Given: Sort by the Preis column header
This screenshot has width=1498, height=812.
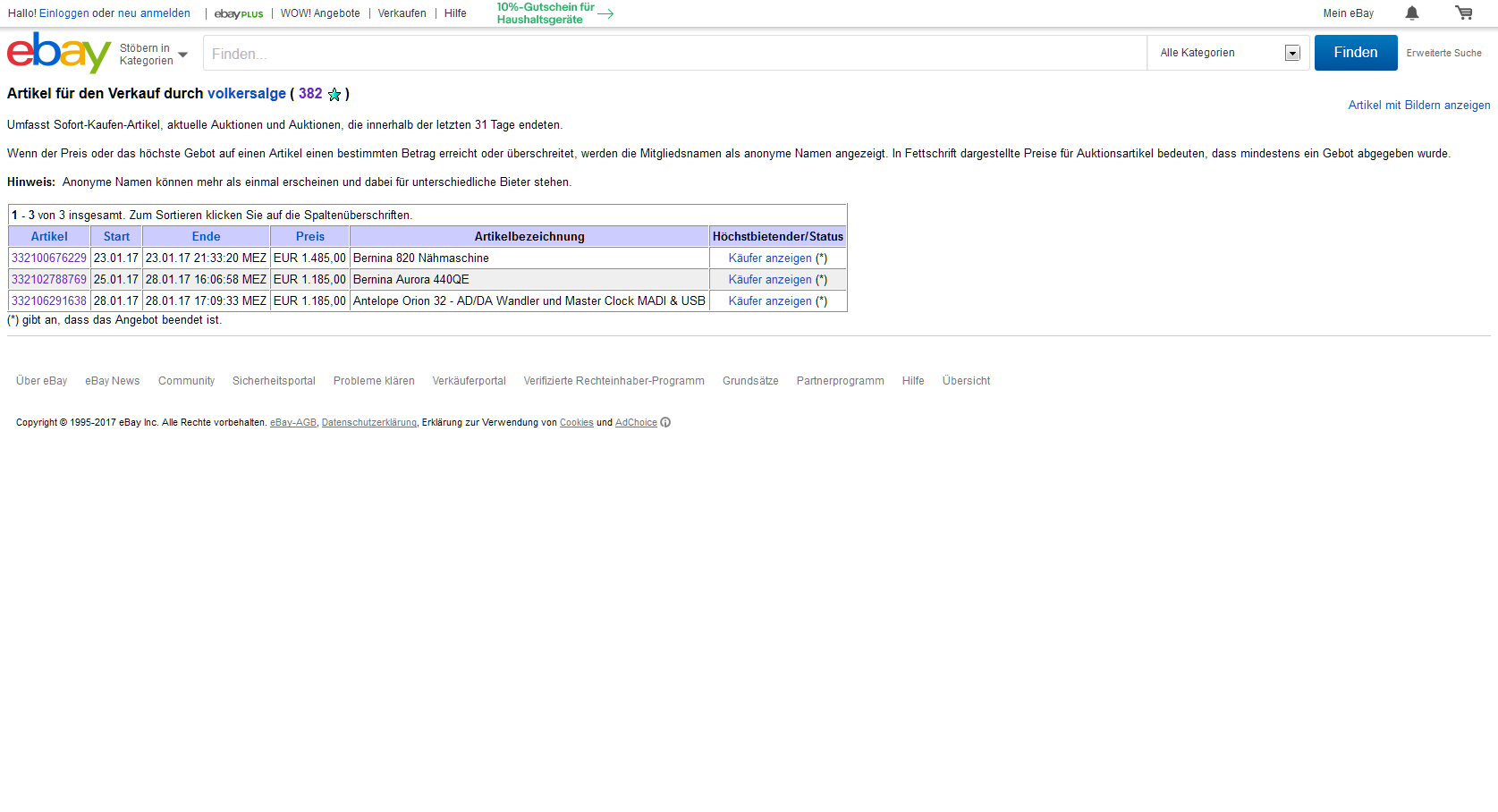Looking at the screenshot, I should [310, 237].
